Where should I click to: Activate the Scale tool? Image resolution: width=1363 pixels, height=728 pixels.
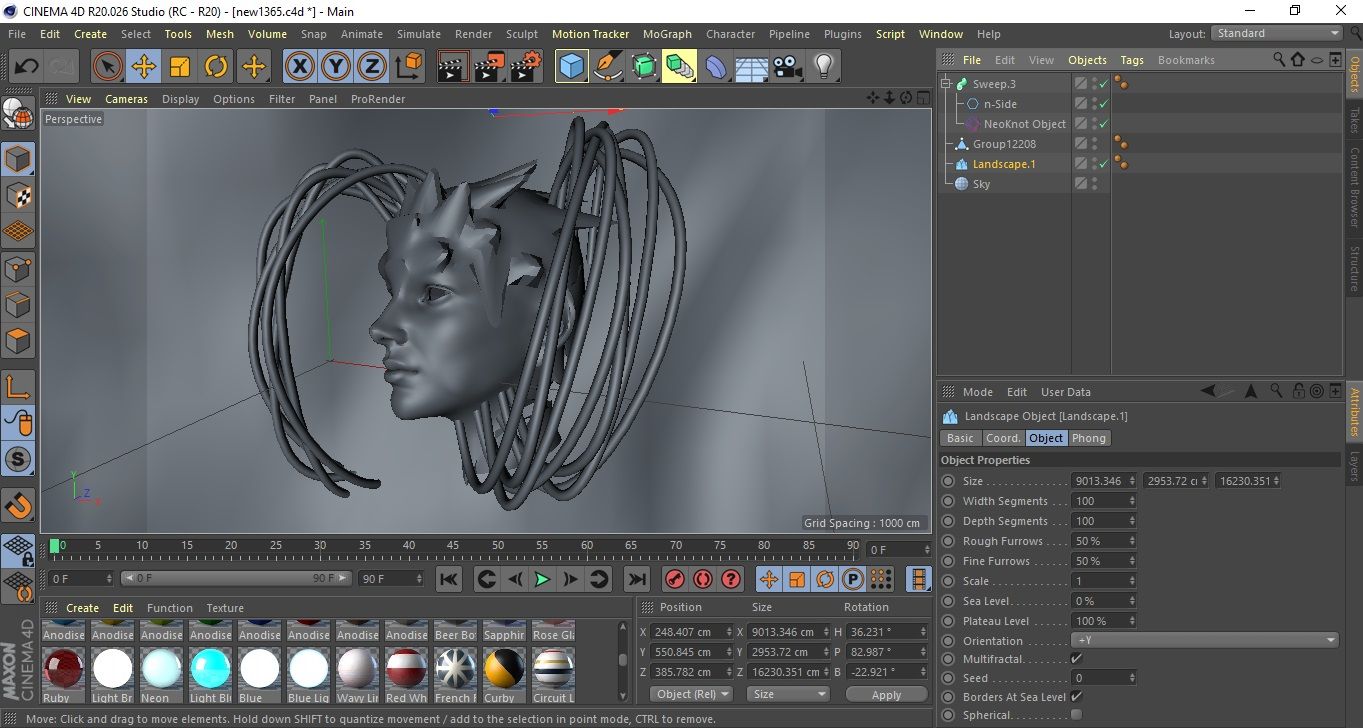(180, 67)
